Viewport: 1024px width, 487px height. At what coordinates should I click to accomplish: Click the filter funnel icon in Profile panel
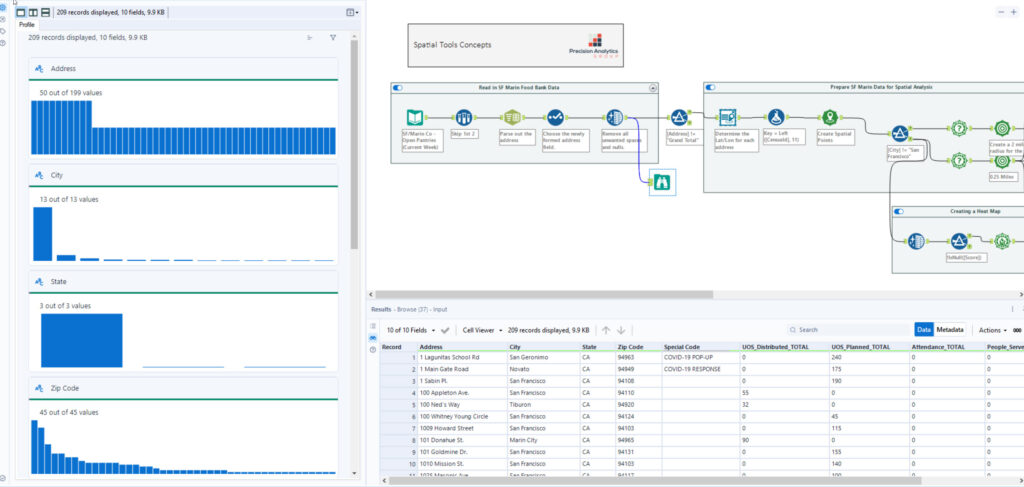(333, 37)
